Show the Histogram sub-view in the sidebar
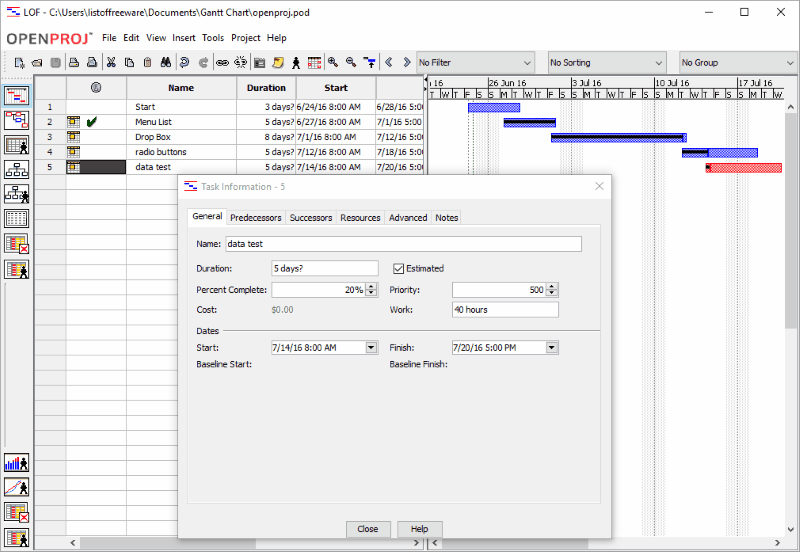 tap(17, 463)
